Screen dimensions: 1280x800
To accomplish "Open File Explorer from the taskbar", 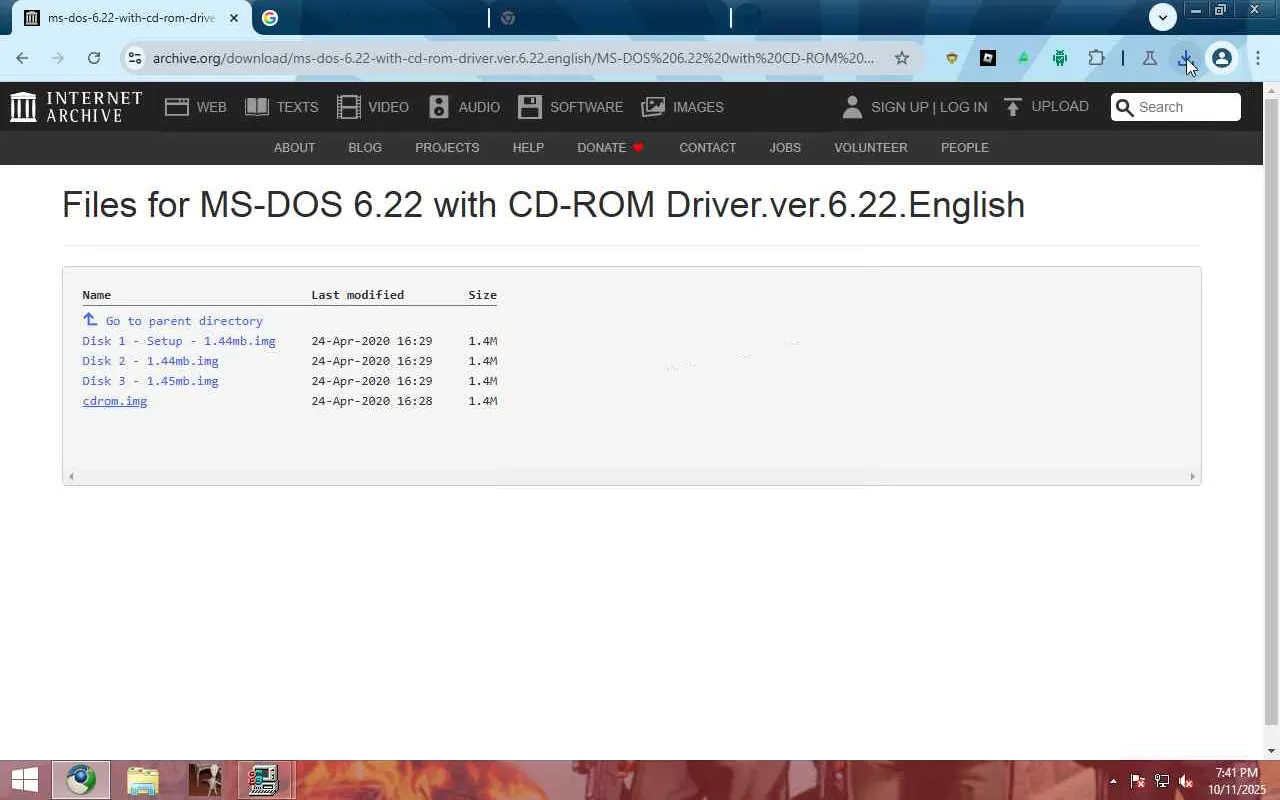I will [143, 780].
